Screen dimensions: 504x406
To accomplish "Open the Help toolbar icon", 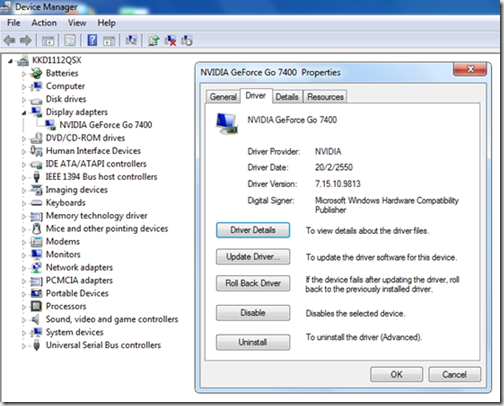I will click(x=92, y=40).
